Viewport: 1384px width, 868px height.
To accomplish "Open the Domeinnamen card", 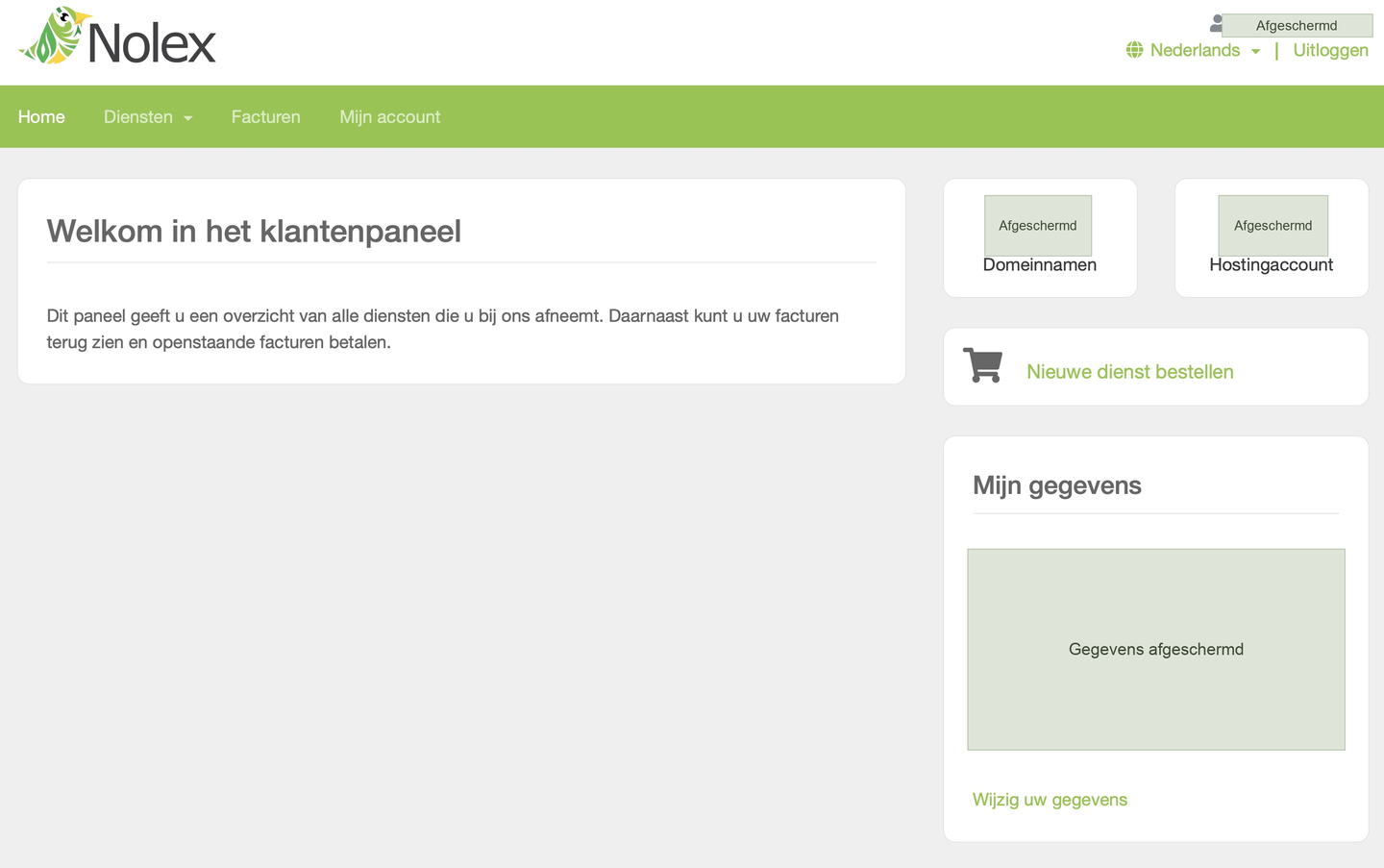I will click(1040, 237).
